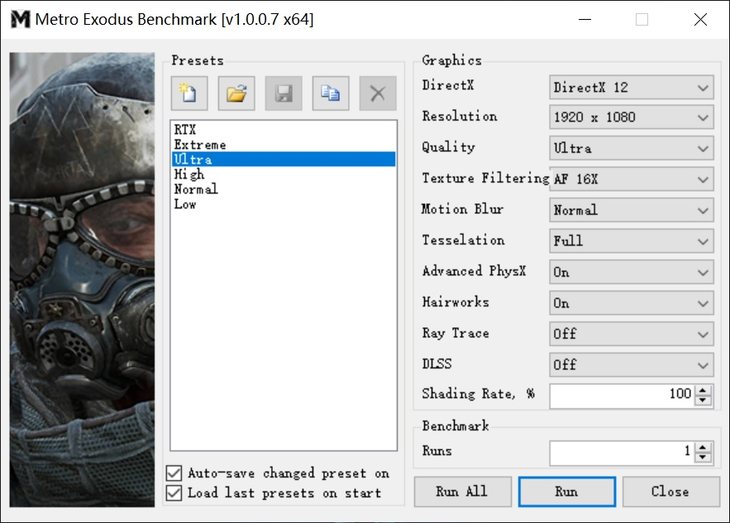Open the Resolution dropdown

tap(631, 117)
